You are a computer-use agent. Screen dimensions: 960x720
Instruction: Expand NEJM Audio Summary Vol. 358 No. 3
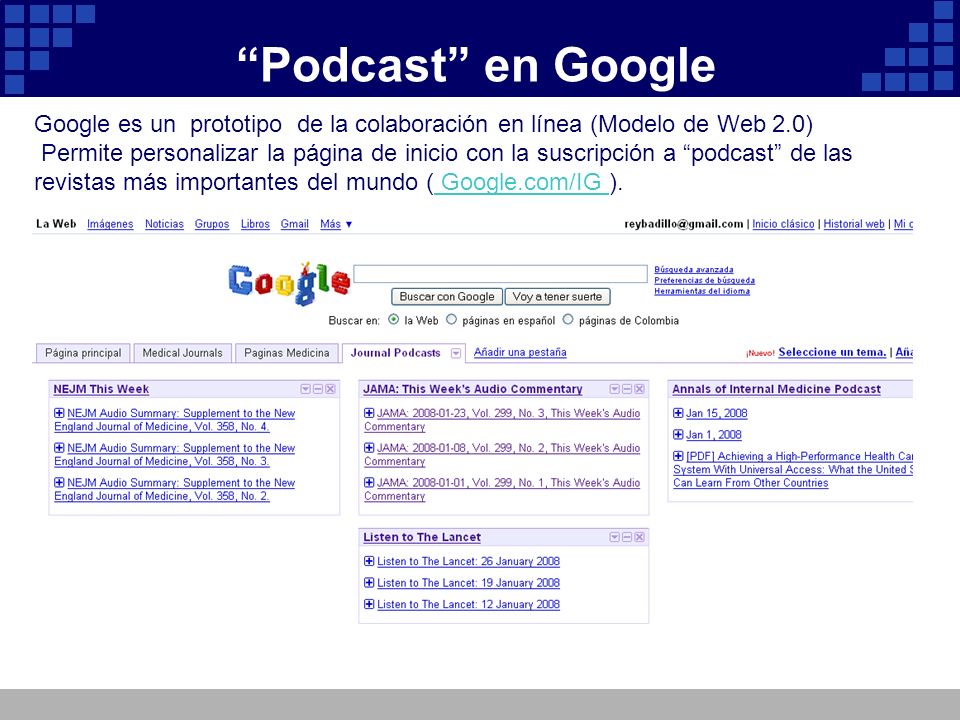(x=59, y=448)
